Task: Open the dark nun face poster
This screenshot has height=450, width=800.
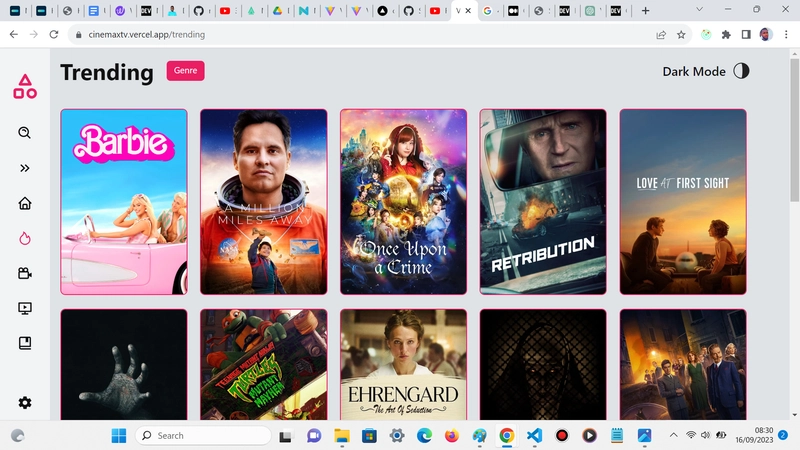Action: point(543,364)
